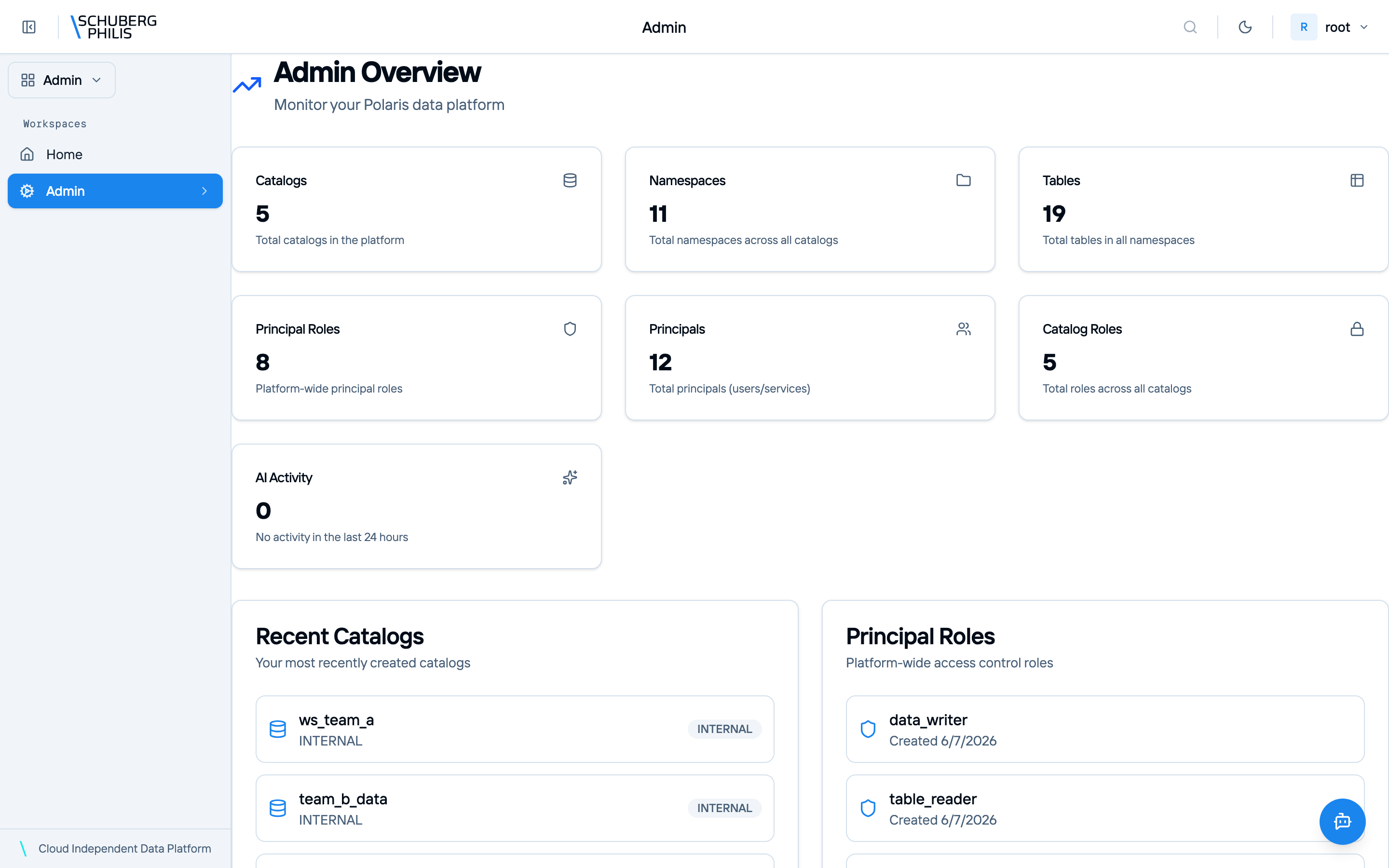The width and height of the screenshot is (1389, 868).
Task: Open the Namespaces stat card
Action: click(810, 210)
